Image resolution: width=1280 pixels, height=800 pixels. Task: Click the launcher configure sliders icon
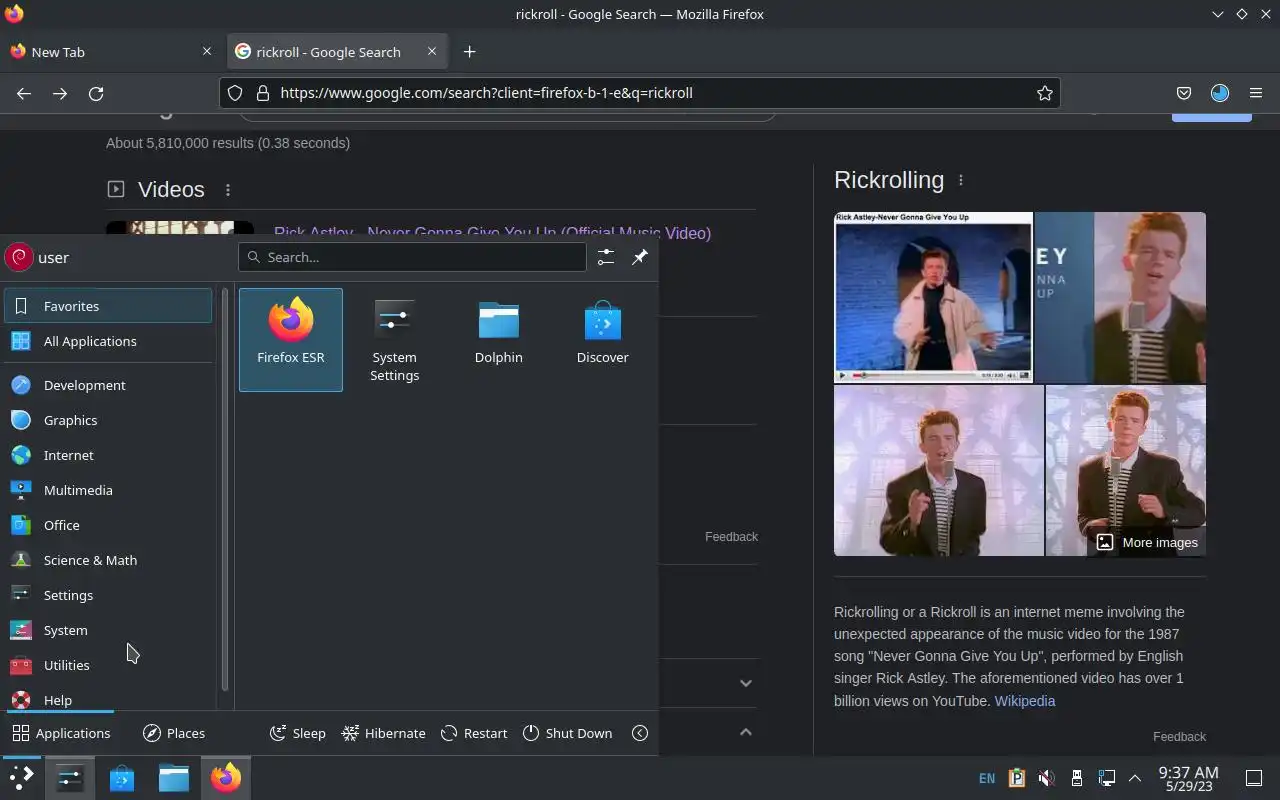coord(606,257)
